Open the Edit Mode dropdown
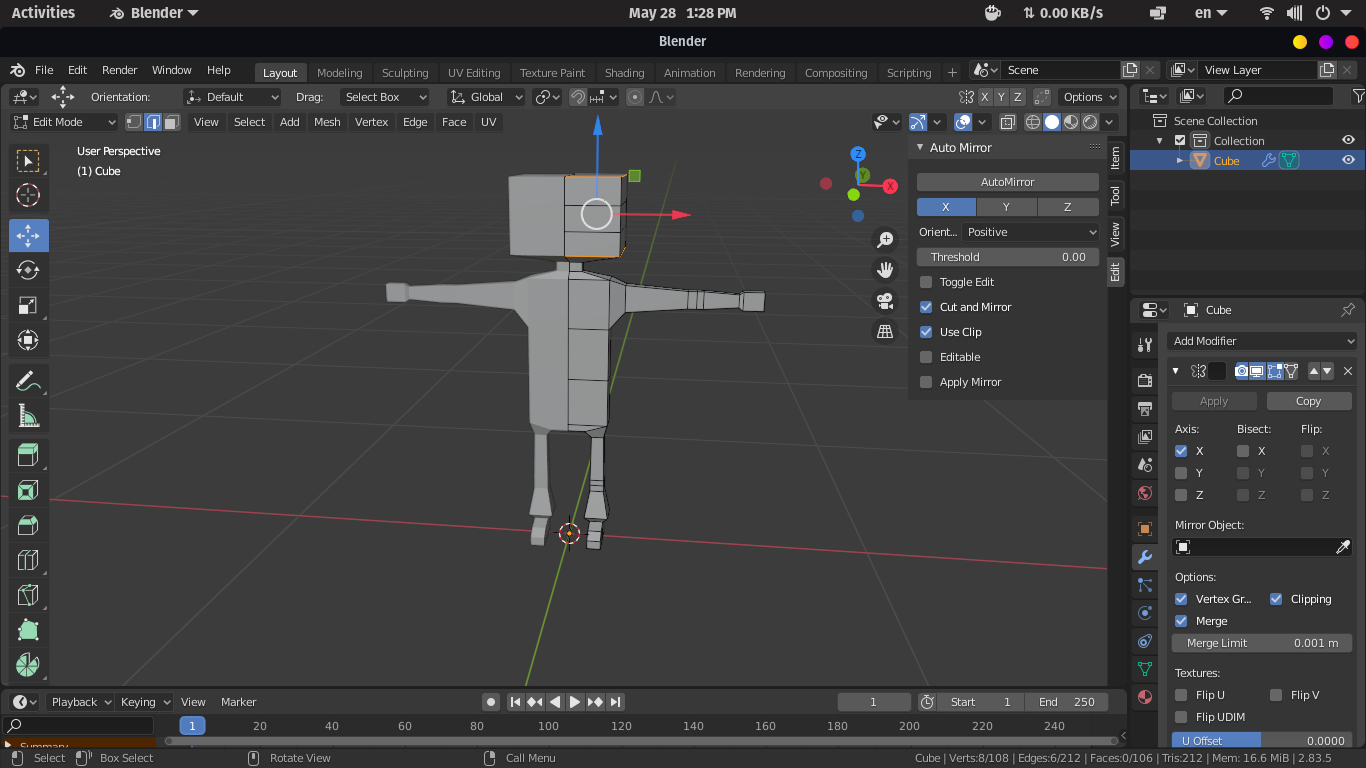Image resolution: width=1366 pixels, height=768 pixels. 64,122
